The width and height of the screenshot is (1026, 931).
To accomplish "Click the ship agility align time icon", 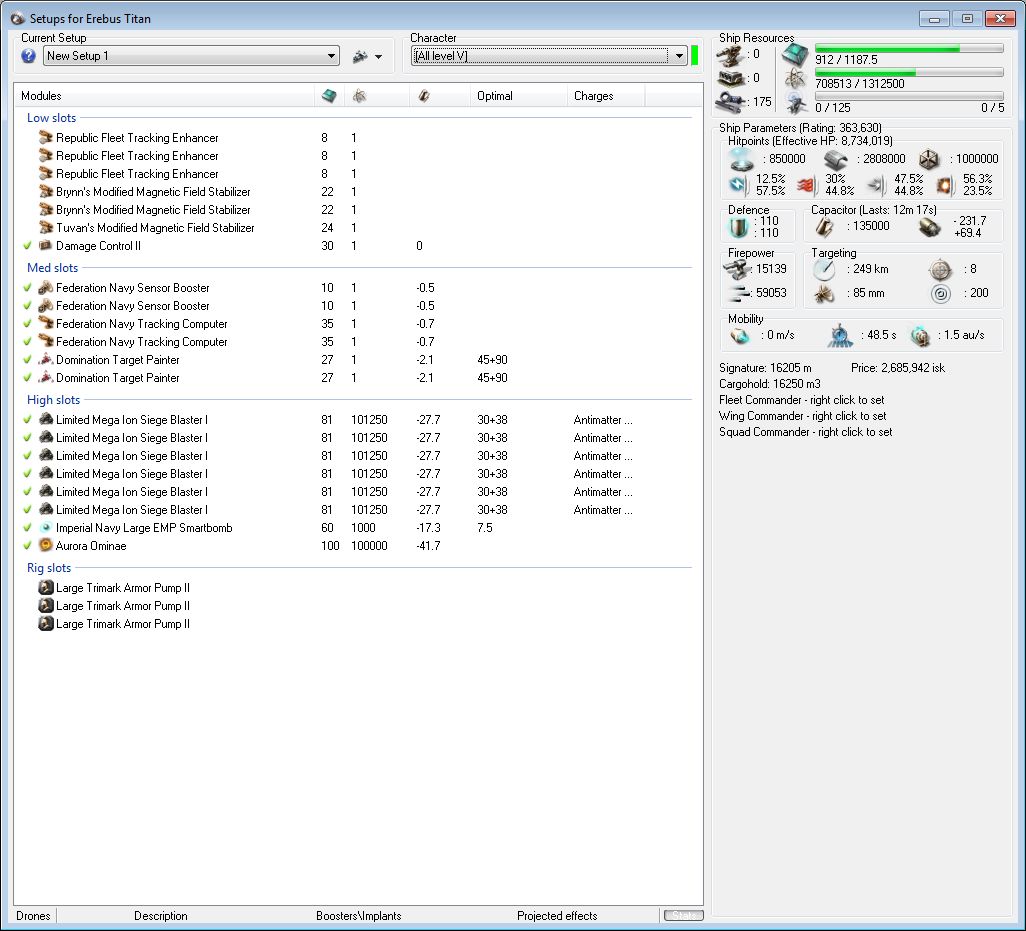I will (x=840, y=335).
